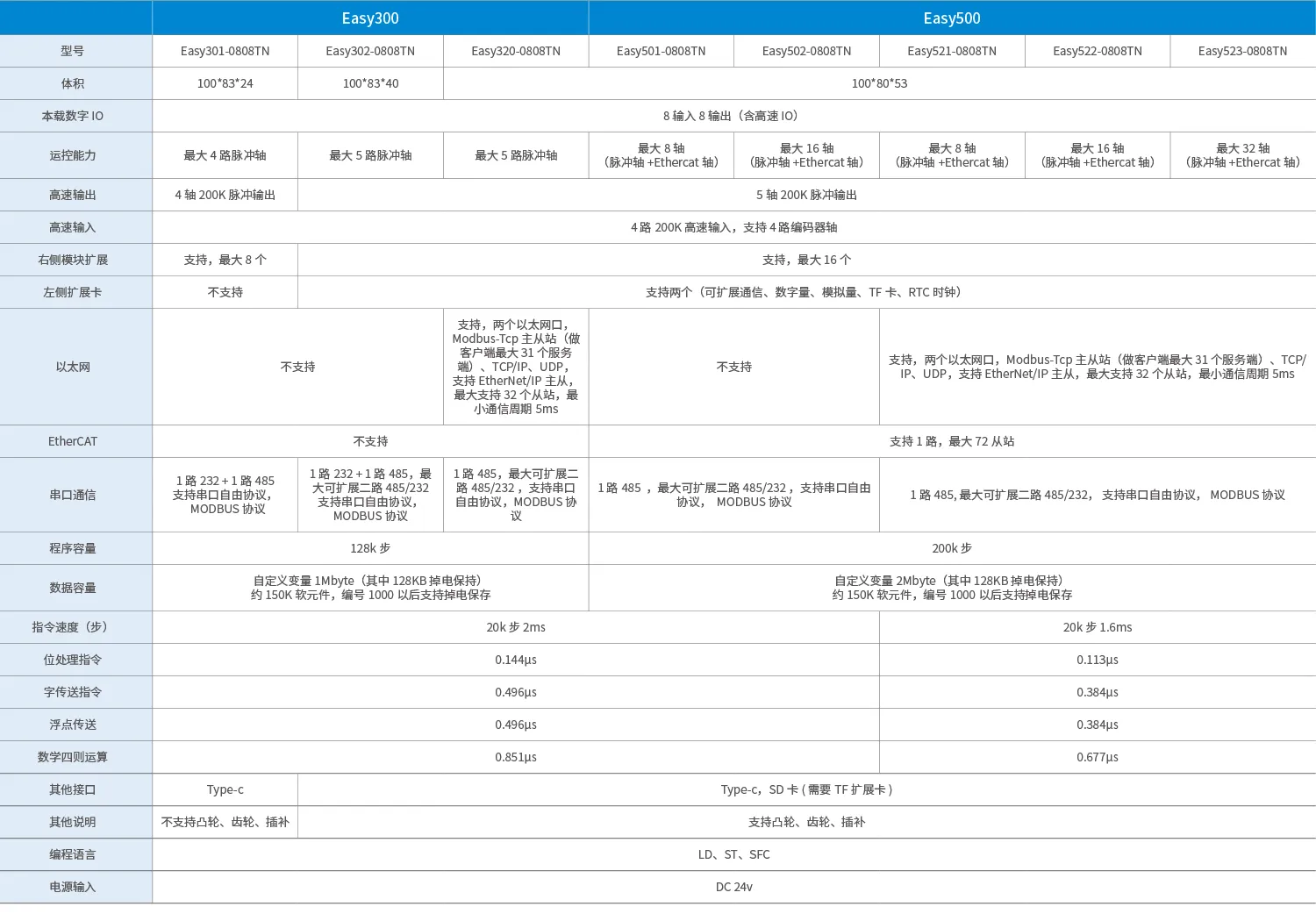
Task: Select the 支持 1 路,最大 72 从站 cell
Action: point(951,441)
